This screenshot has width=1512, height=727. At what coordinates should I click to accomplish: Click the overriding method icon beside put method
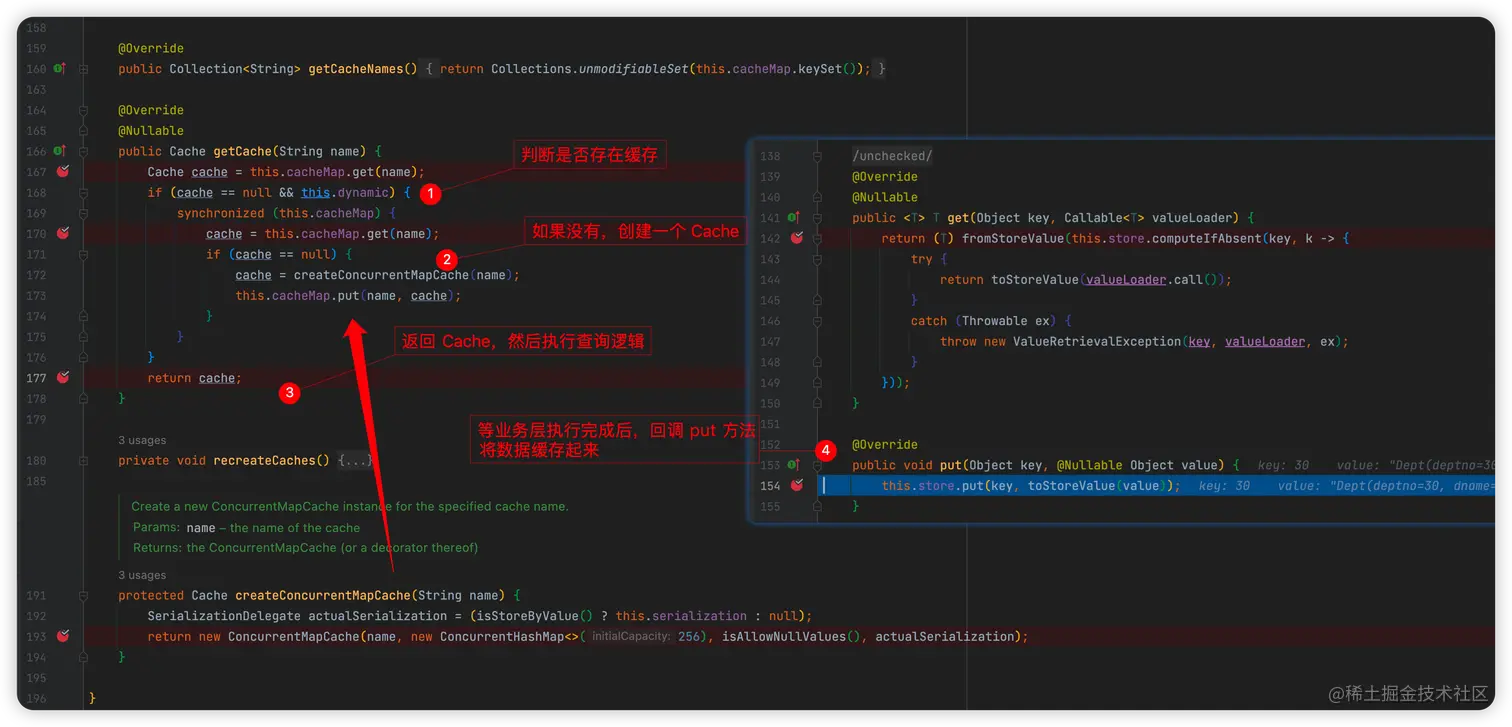793,464
